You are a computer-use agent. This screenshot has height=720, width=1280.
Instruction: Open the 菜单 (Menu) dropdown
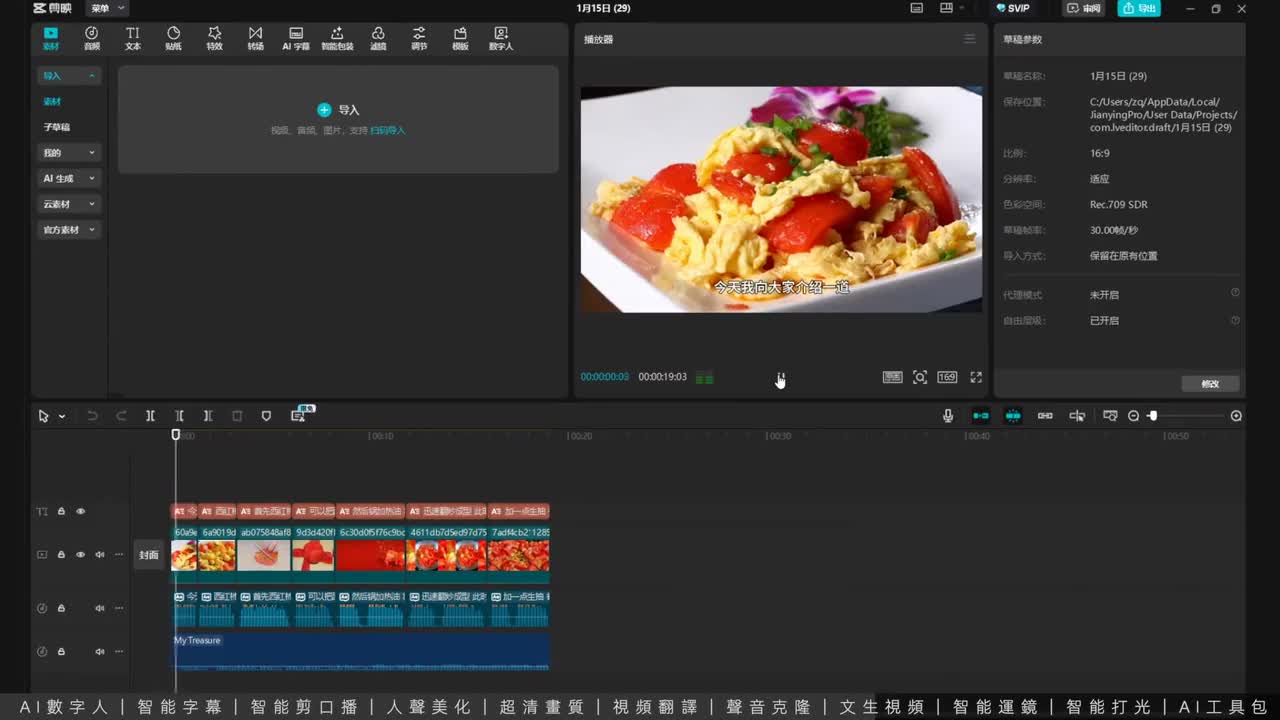pyautogui.click(x=106, y=9)
